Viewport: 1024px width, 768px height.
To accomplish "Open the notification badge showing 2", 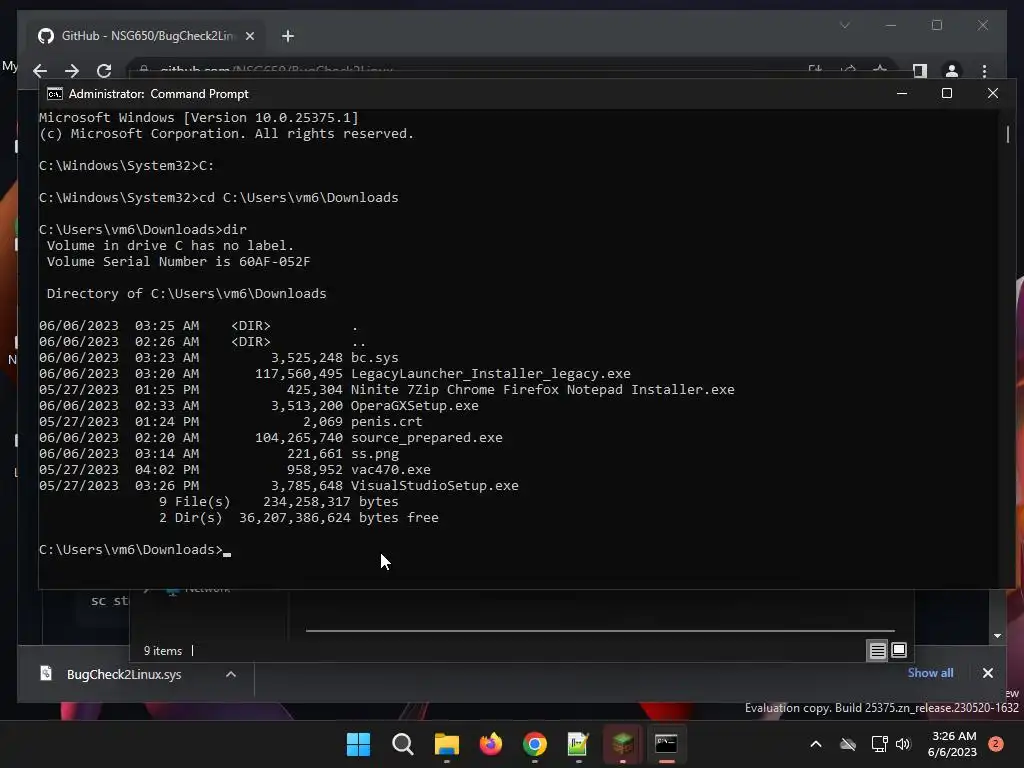I will coord(995,744).
